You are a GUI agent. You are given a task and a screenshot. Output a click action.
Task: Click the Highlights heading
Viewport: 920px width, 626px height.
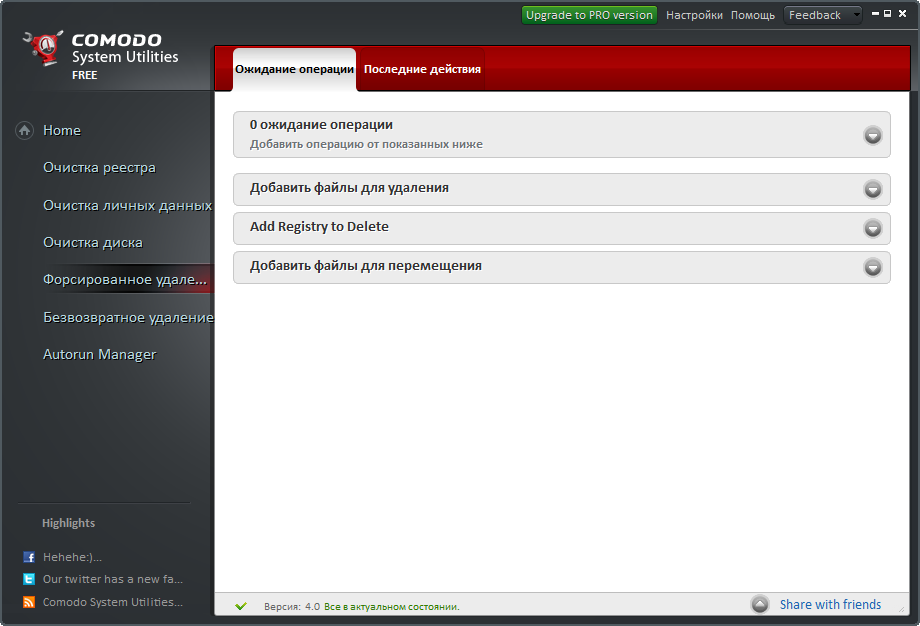pos(68,523)
